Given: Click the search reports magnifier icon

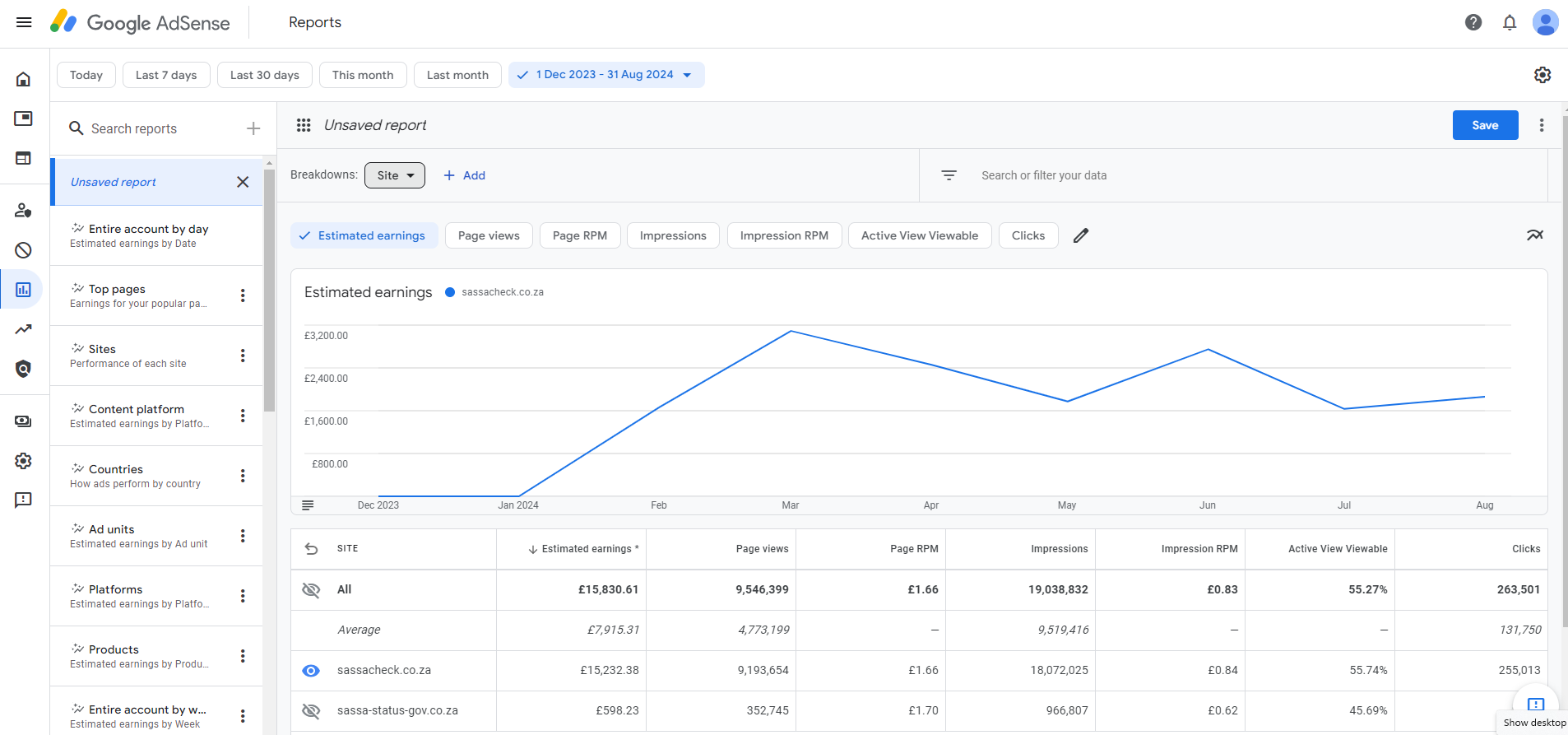Looking at the screenshot, I should (77, 128).
